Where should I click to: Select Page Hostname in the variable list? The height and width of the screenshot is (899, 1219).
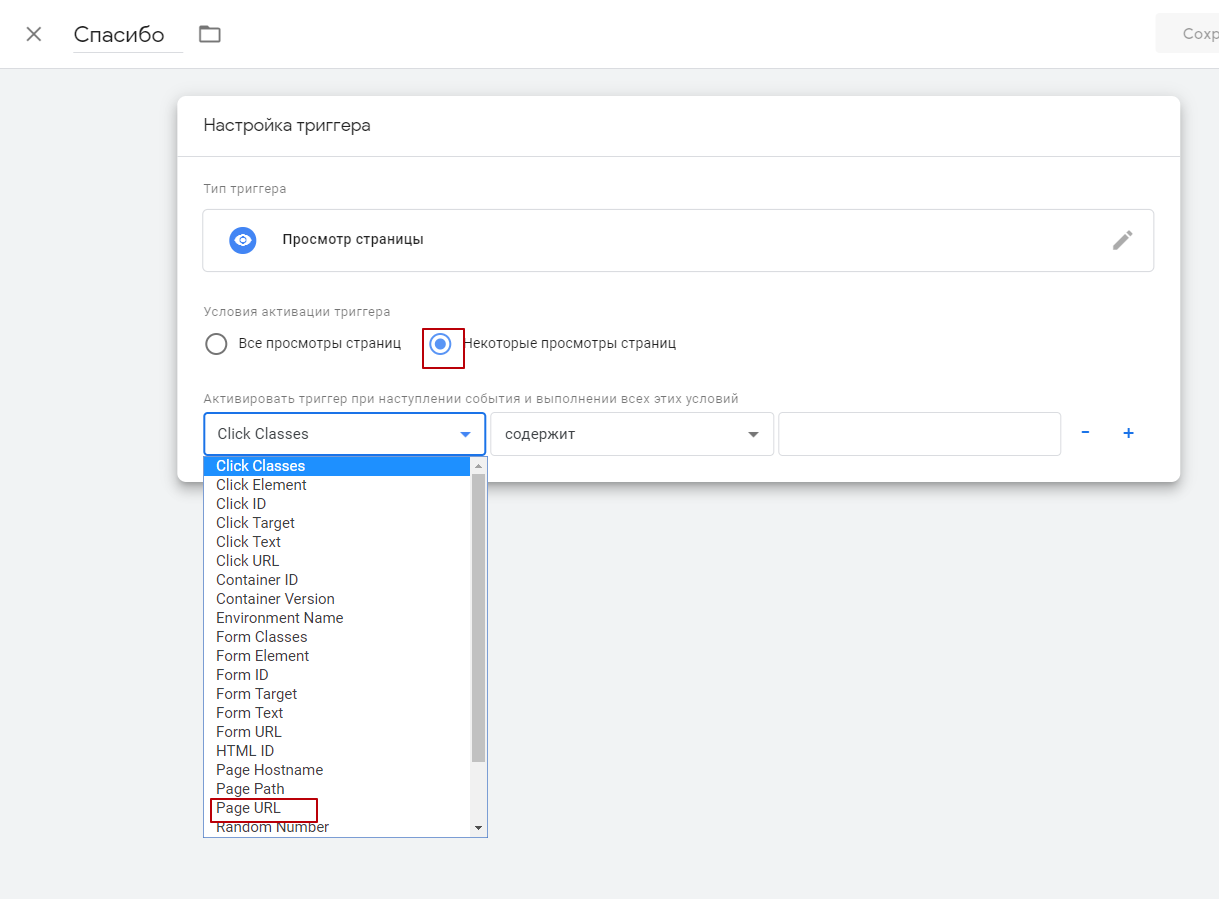click(269, 770)
